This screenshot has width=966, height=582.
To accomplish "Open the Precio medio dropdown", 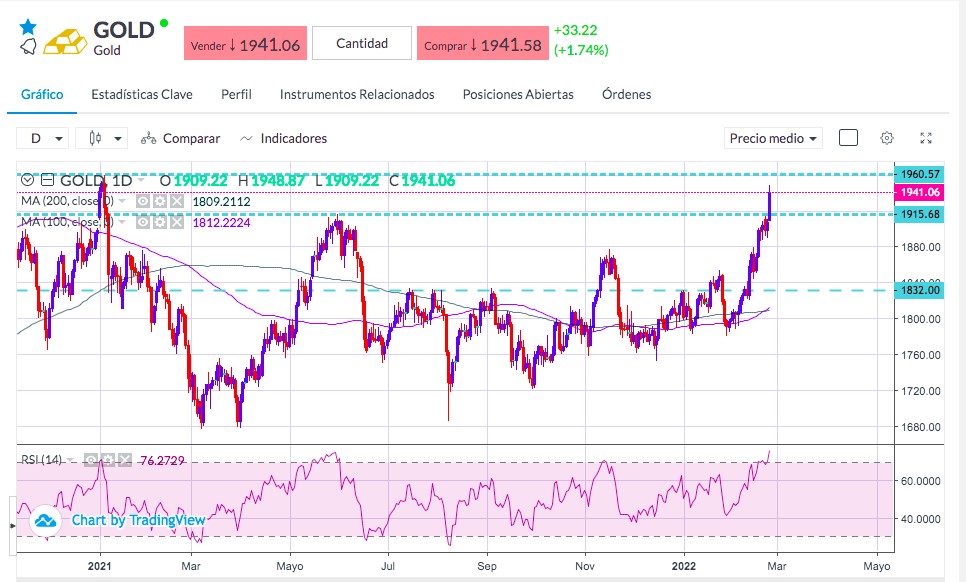I will pyautogui.click(x=773, y=139).
